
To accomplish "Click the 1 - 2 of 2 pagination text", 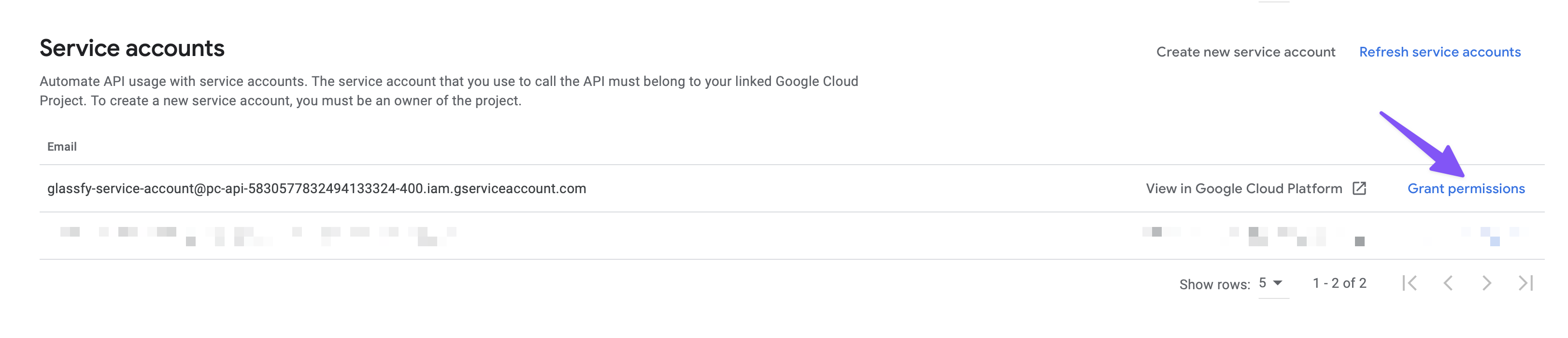I will (x=1339, y=283).
